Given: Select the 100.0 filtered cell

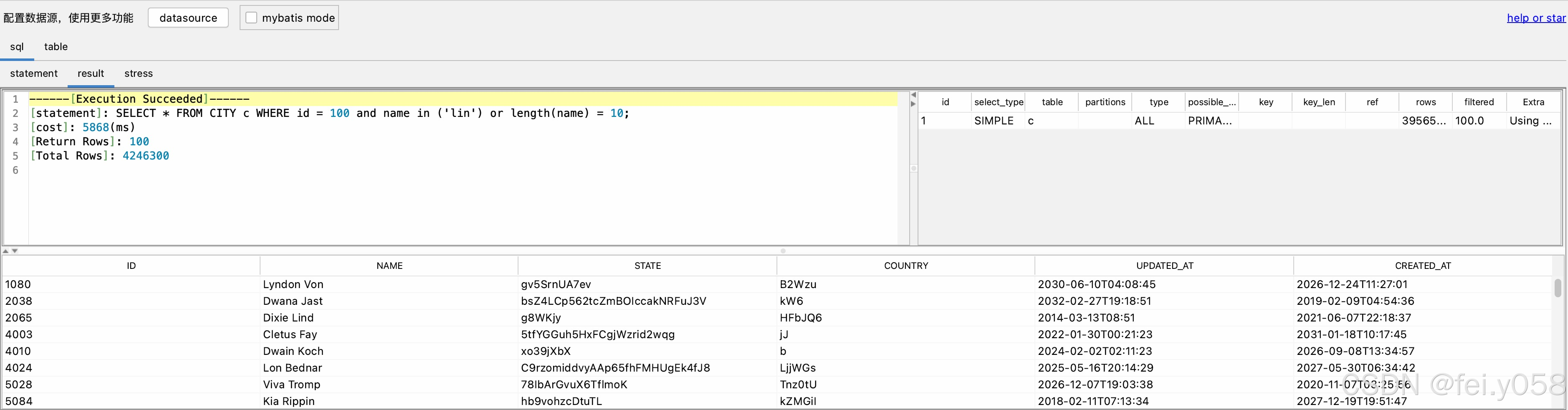Looking at the screenshot, I should coord(1479,121).
